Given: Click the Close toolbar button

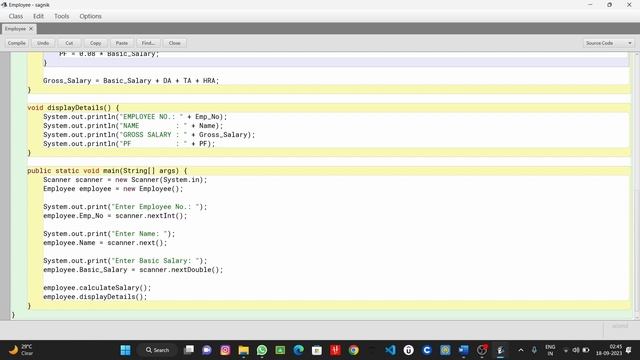Looking at the screenshot, I should [174, 43].
